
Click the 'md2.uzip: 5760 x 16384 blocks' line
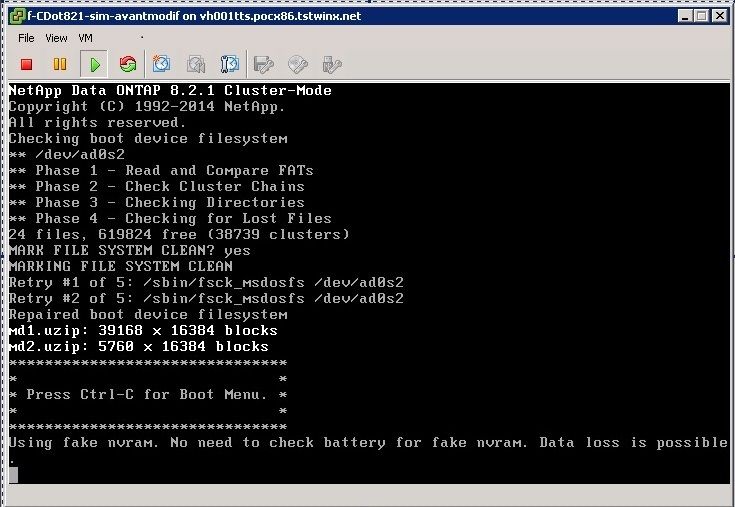tap(138, 346)
